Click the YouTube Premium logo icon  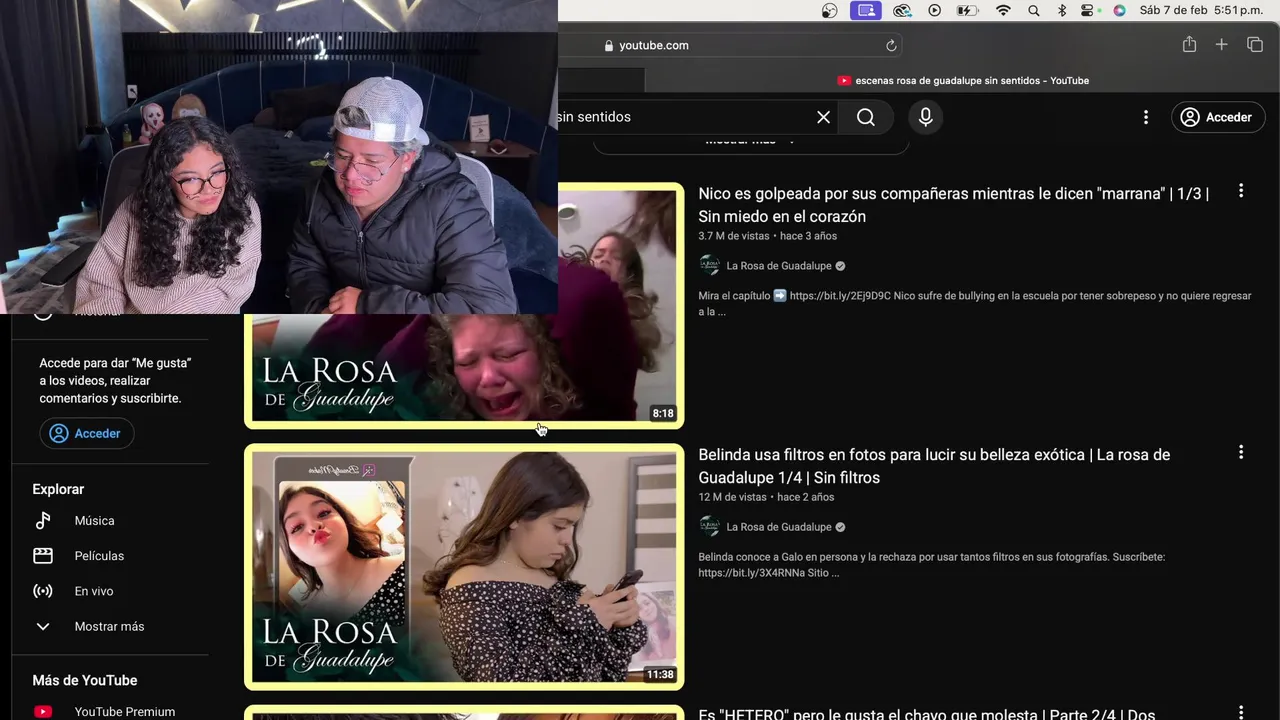click(43, 711)
